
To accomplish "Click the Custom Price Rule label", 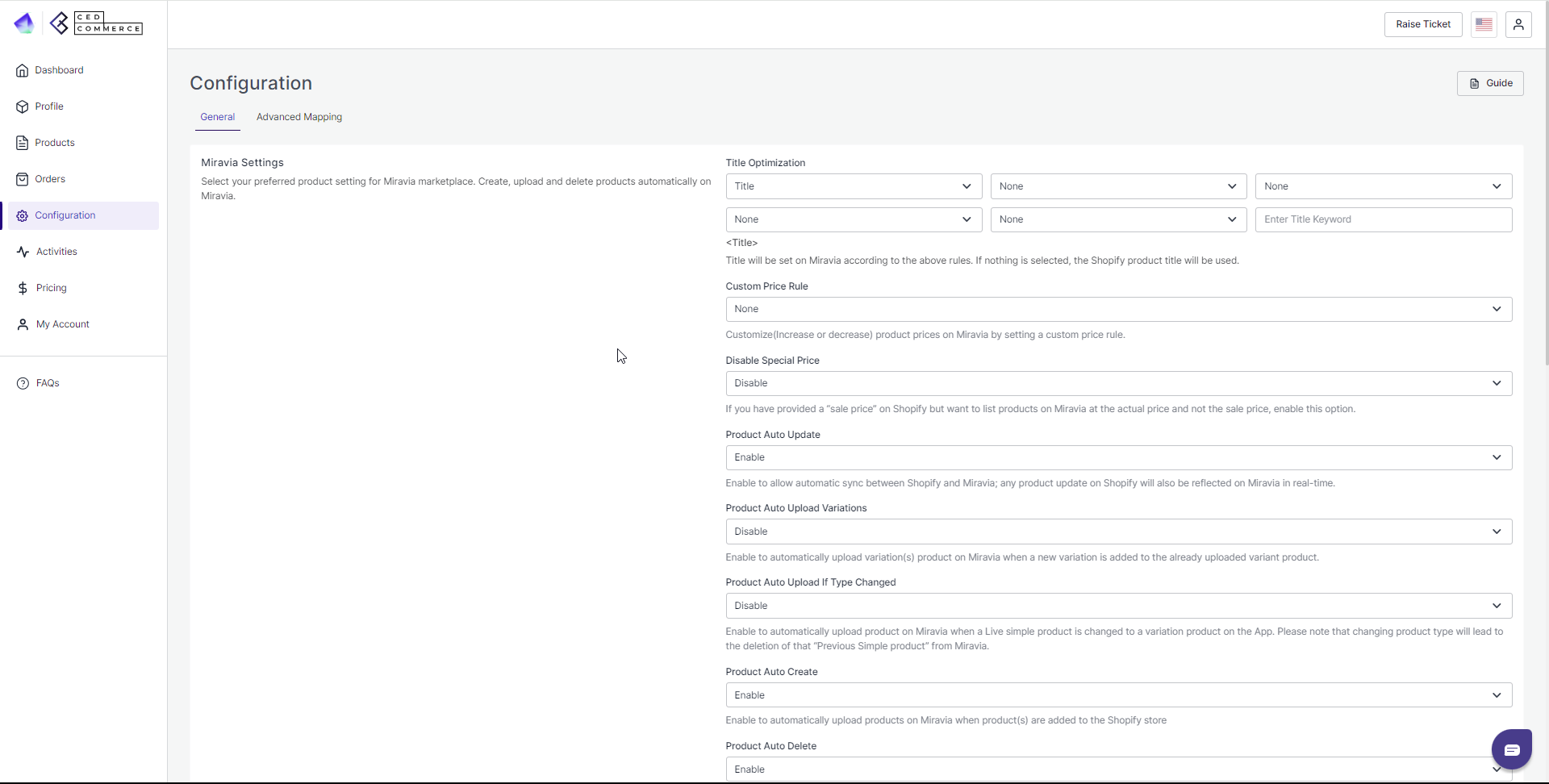I will click(766, 286).
